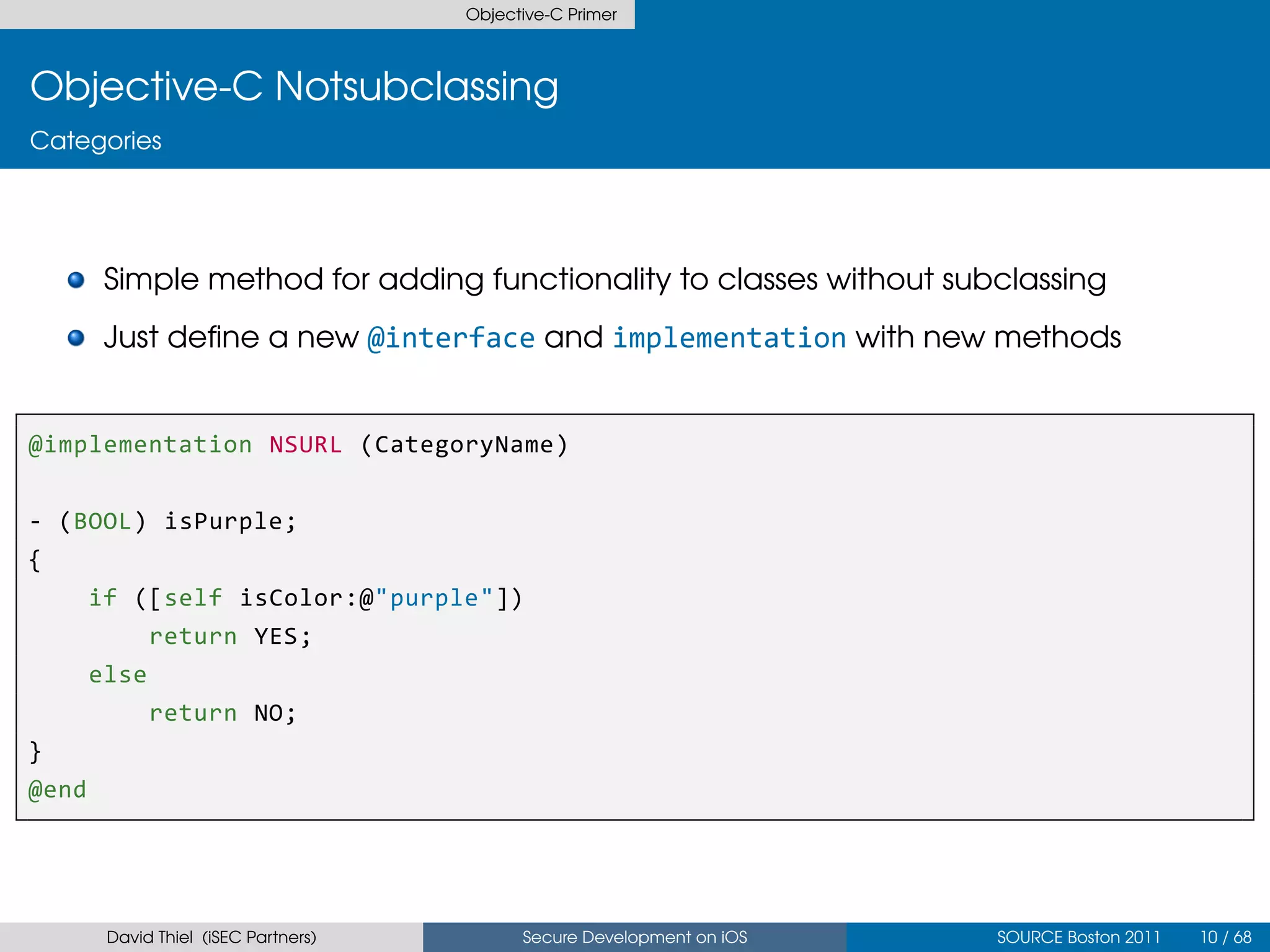1270x952 pixels.
Task: Click 'return YES;' line
Action: point(230,637)
